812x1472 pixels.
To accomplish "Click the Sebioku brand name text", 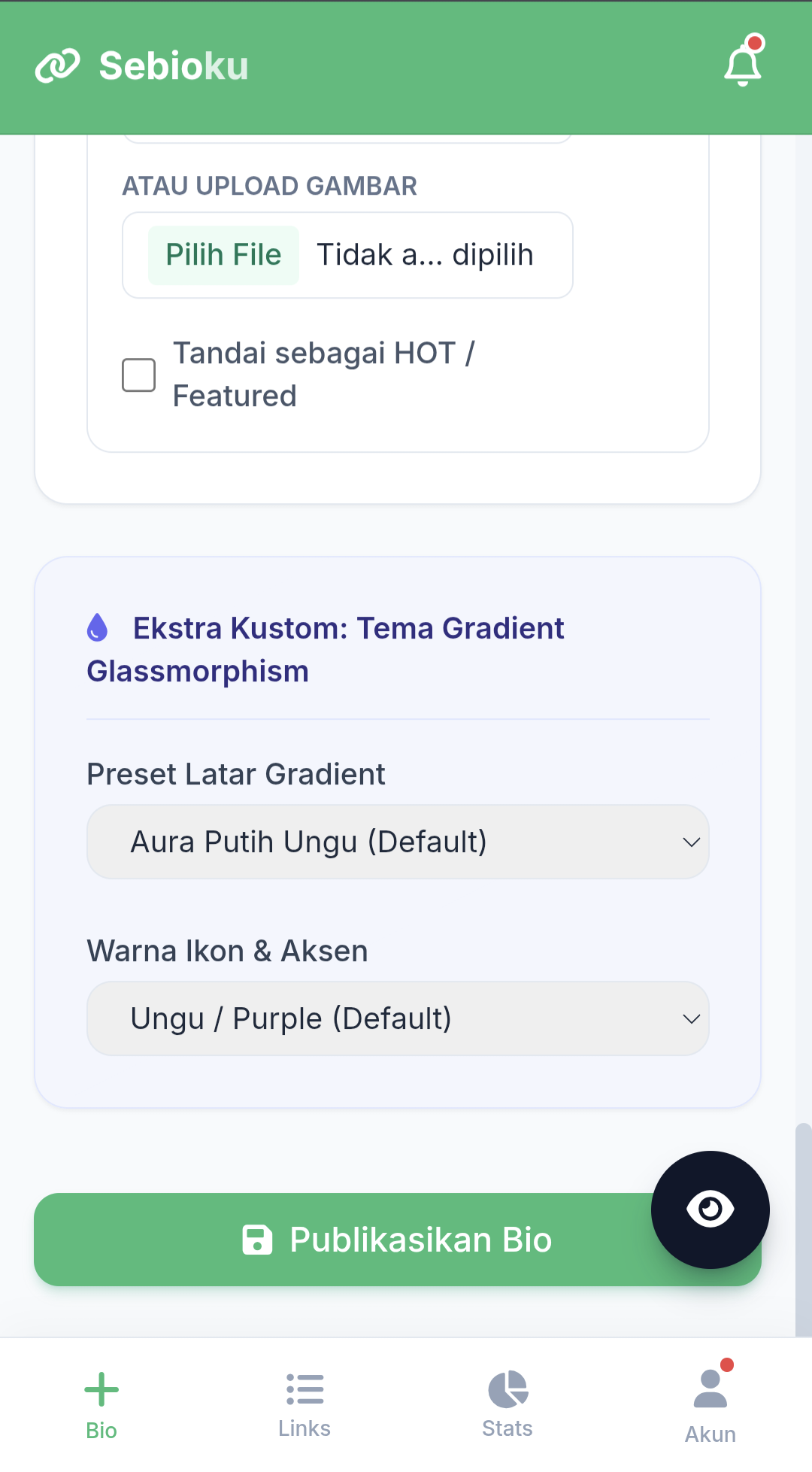I will (x=174, y=66).
